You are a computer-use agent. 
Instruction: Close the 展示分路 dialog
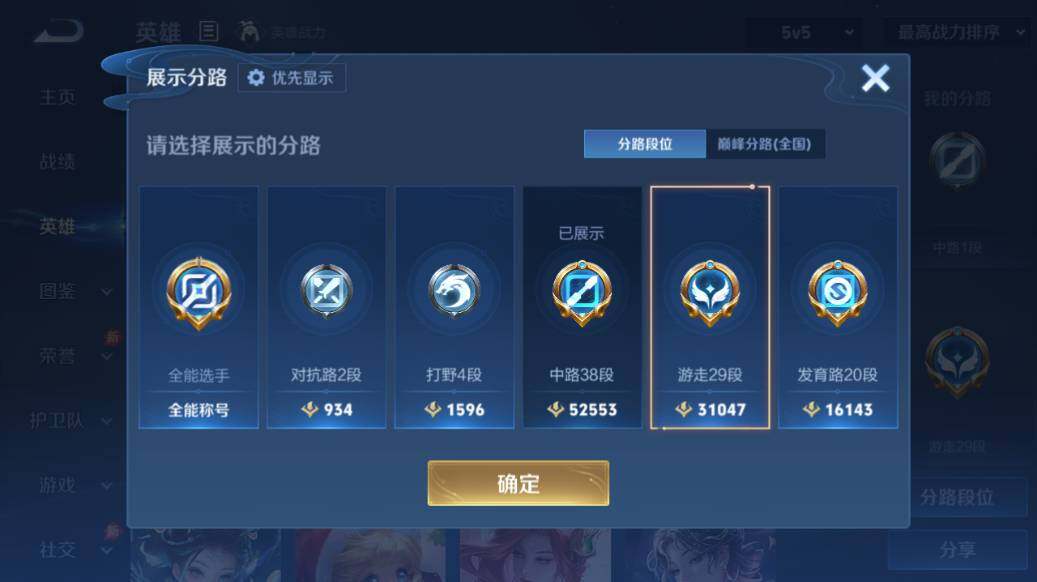pyautogui.click(x=875, y=79)
